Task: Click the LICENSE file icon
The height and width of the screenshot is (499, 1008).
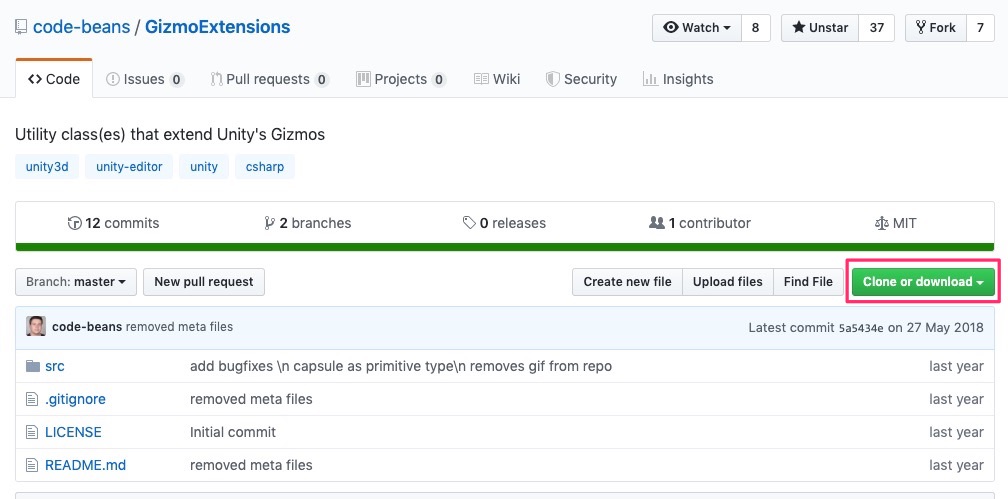Action: (x=32, y=432)
